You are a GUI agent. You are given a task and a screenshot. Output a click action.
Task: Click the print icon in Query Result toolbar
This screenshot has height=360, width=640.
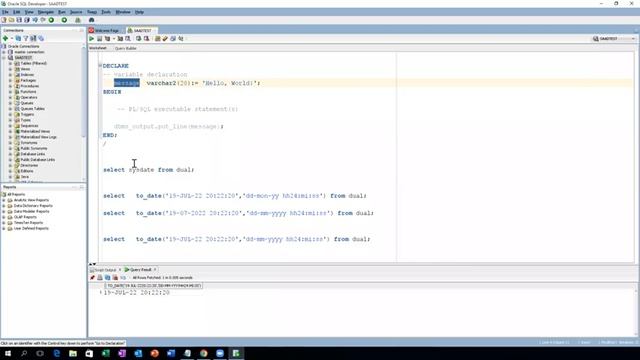click(100, 278)
